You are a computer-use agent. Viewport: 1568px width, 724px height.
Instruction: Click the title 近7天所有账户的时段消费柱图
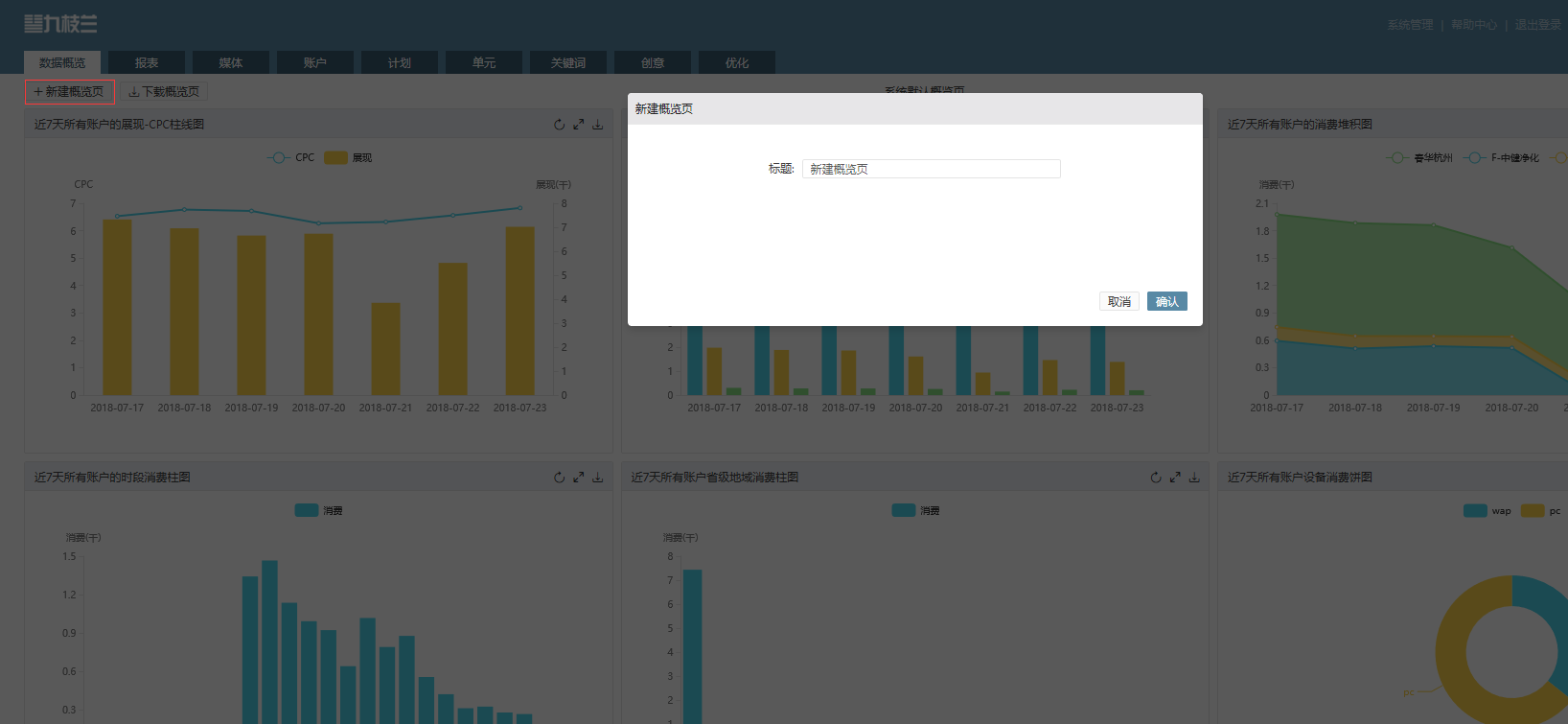click(112, 478)
